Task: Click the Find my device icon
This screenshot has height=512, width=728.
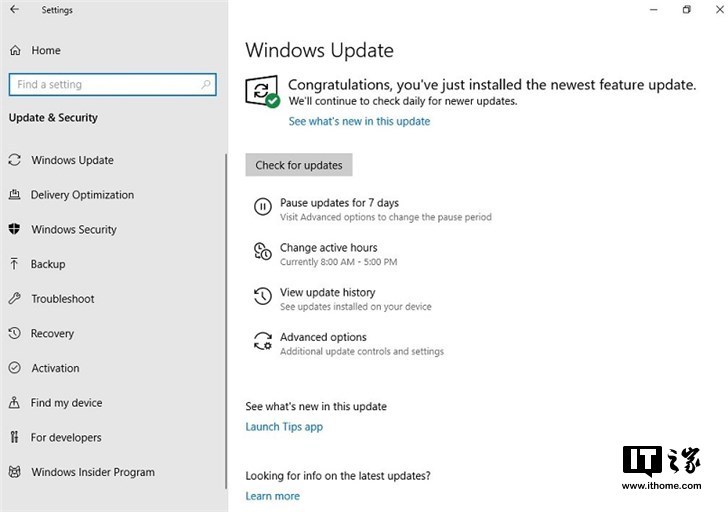Action: tap(14, 402)
